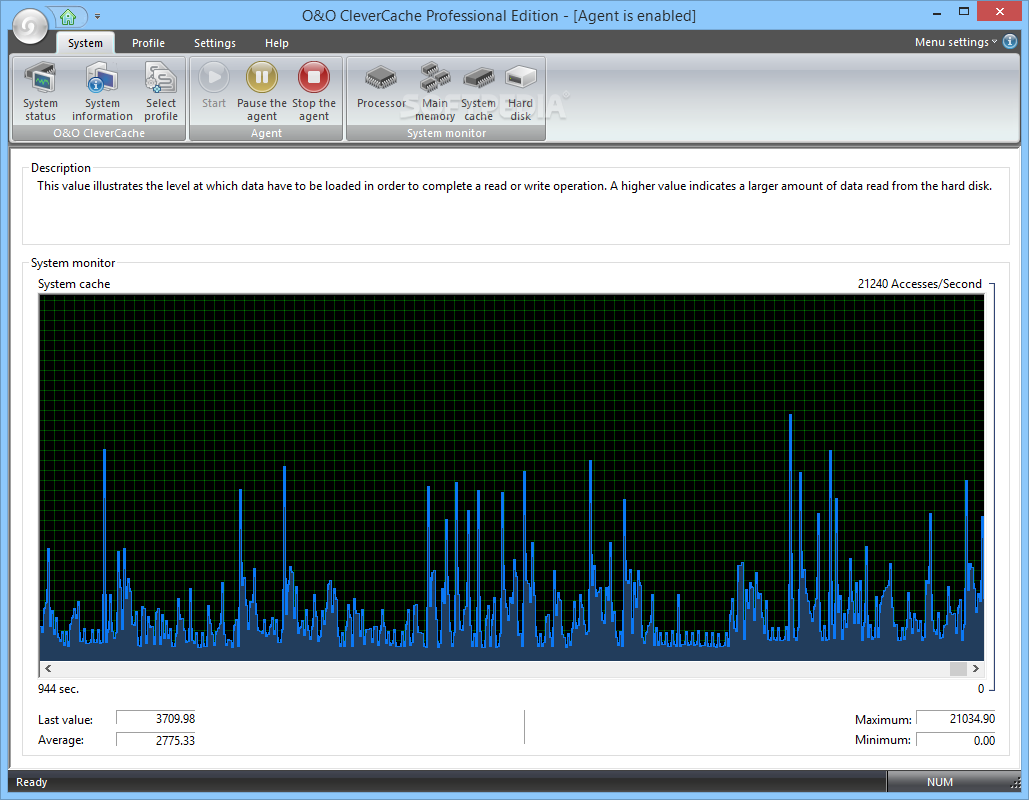Screen dimensions: 1029x800
Task: Minimize the CleverCache window
Action: click(x=936, y=12)
